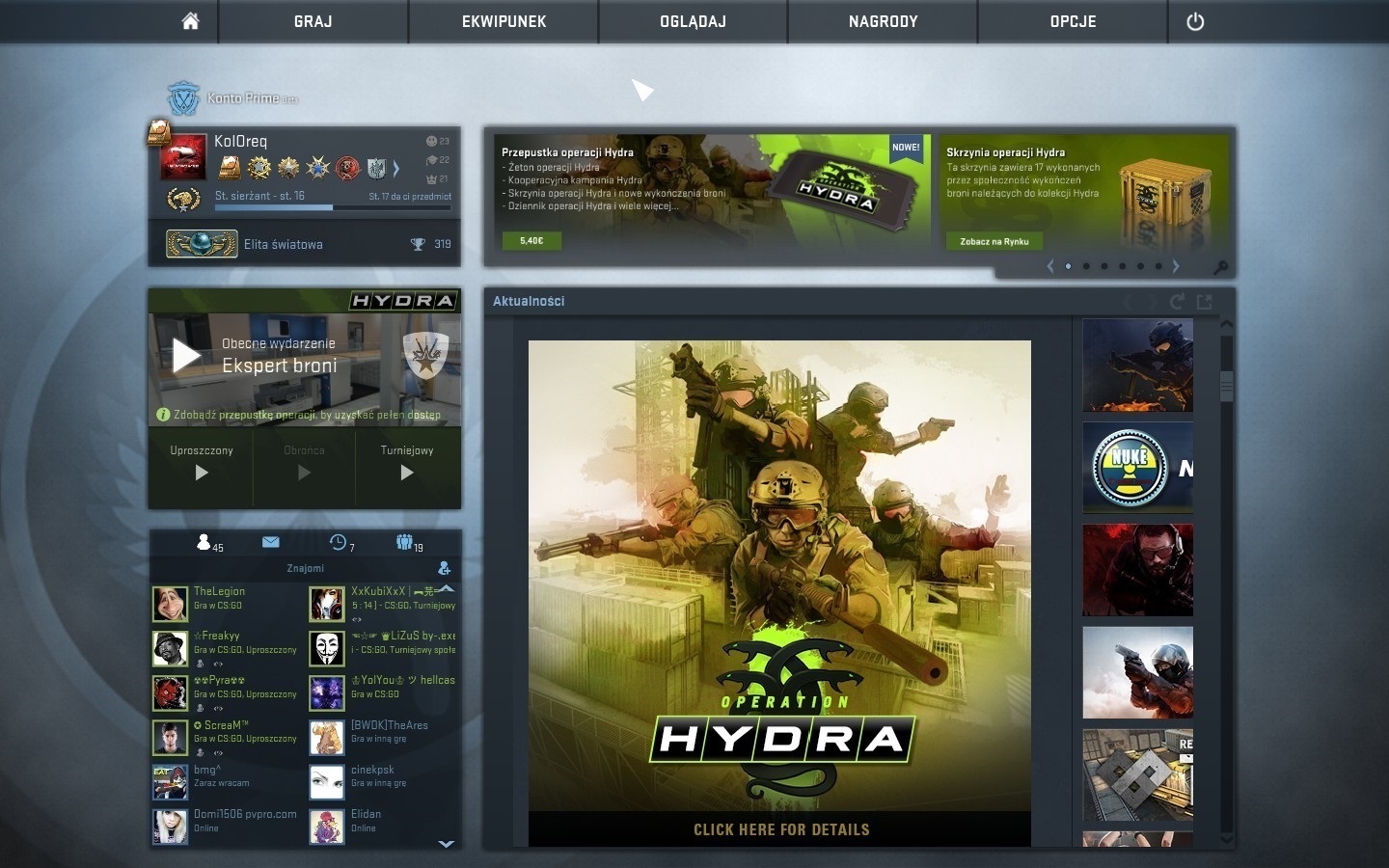Open the Konto Prime shield badge
The image size is (1389, 868).
click(182, 98)
